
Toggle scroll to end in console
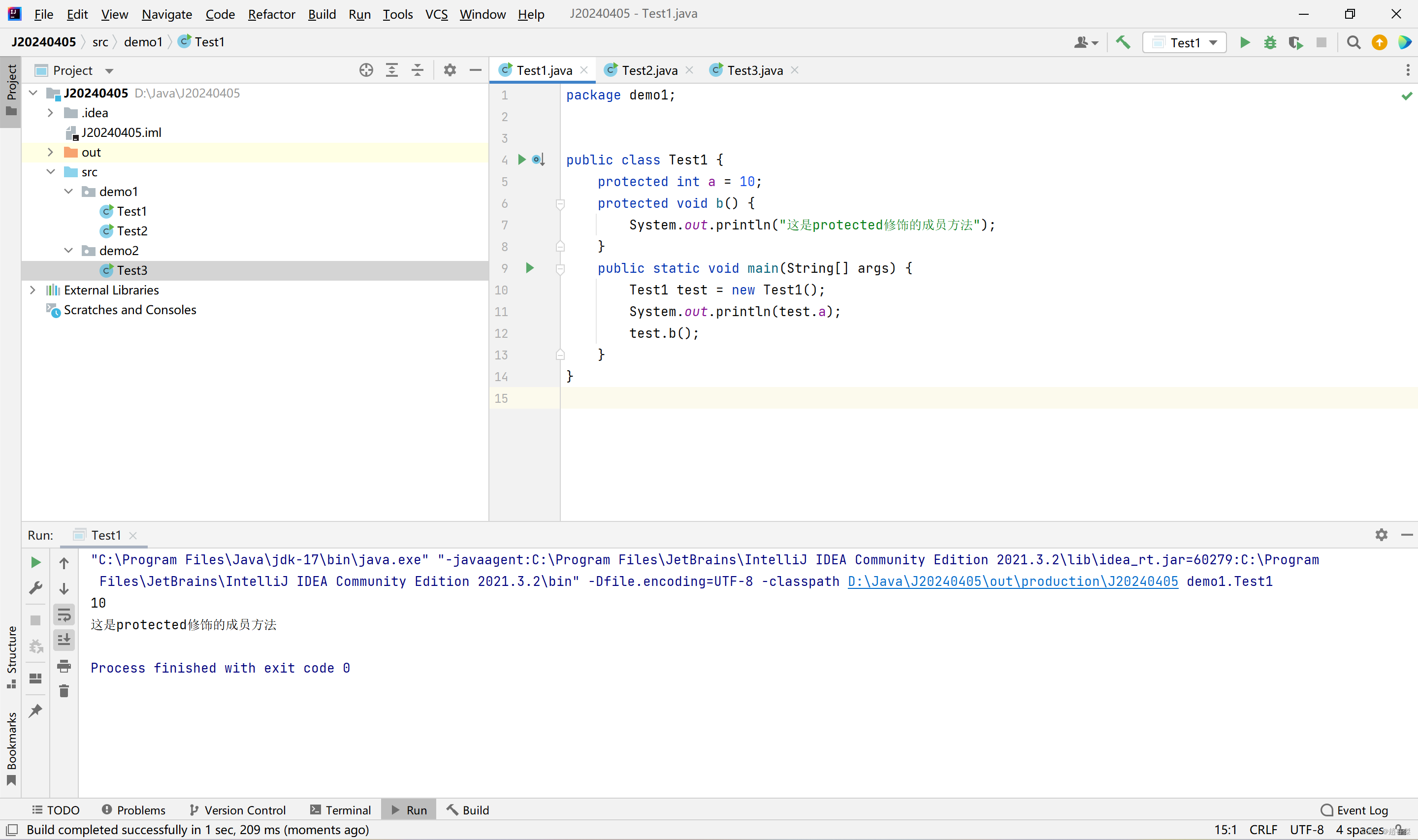click(x=64, y=640)
